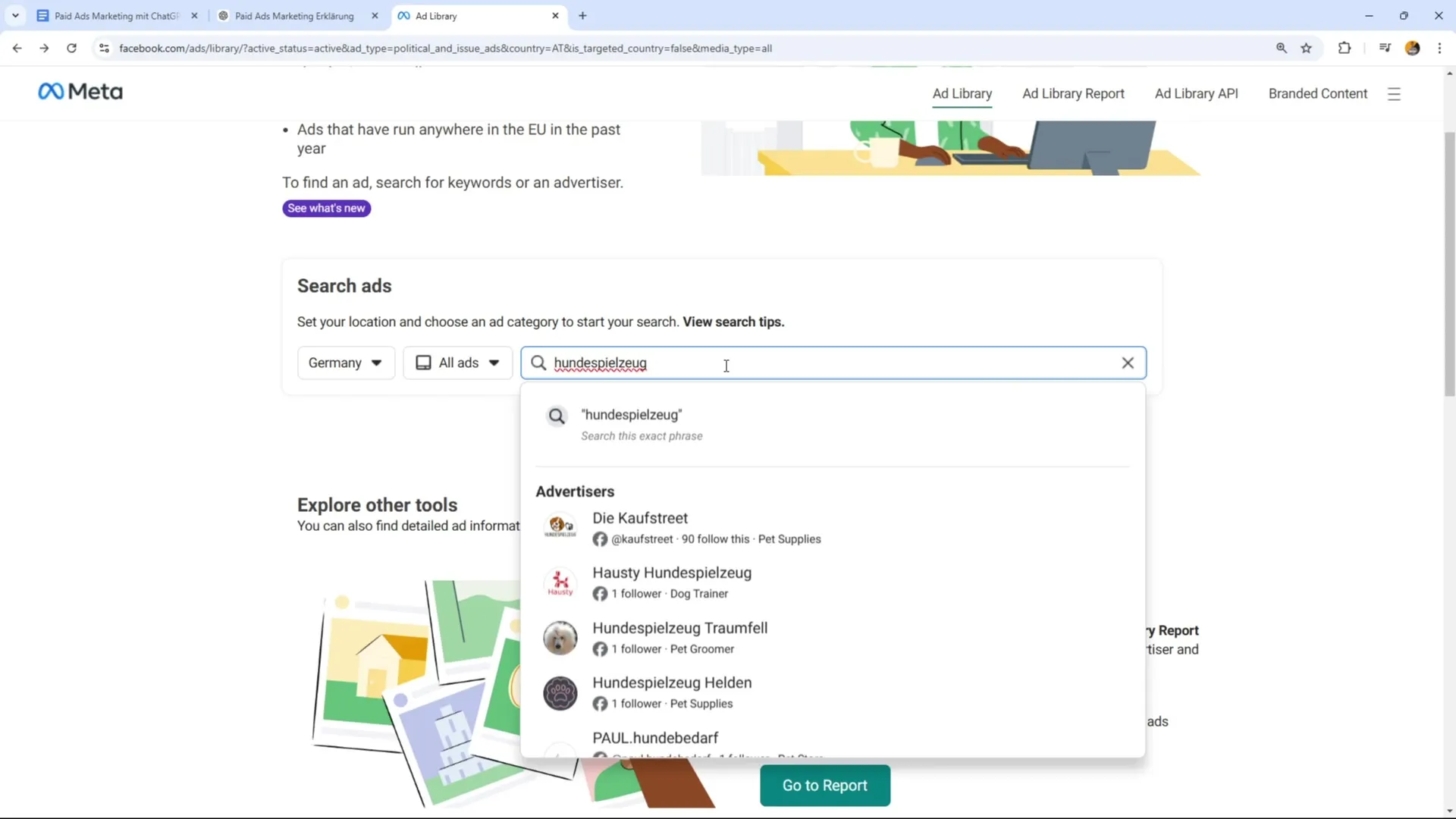Click the See what's new badge
This screenshot has height=819, width=1456.
[x=327, y=209]
